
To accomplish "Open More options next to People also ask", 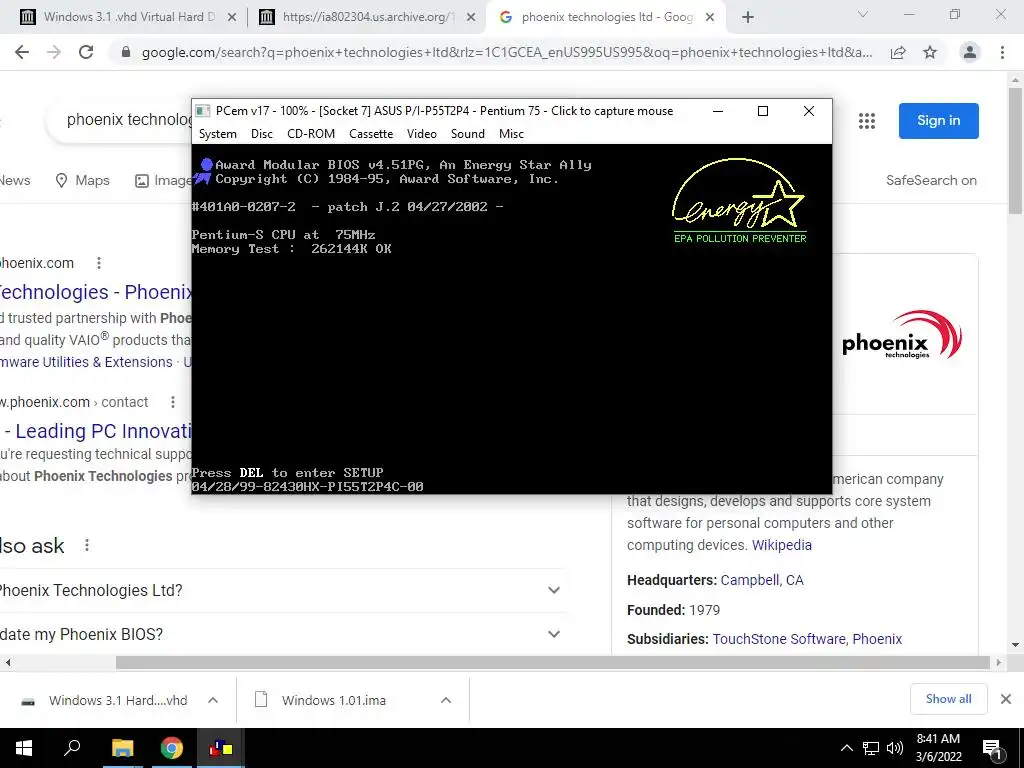I will point(86,546).
